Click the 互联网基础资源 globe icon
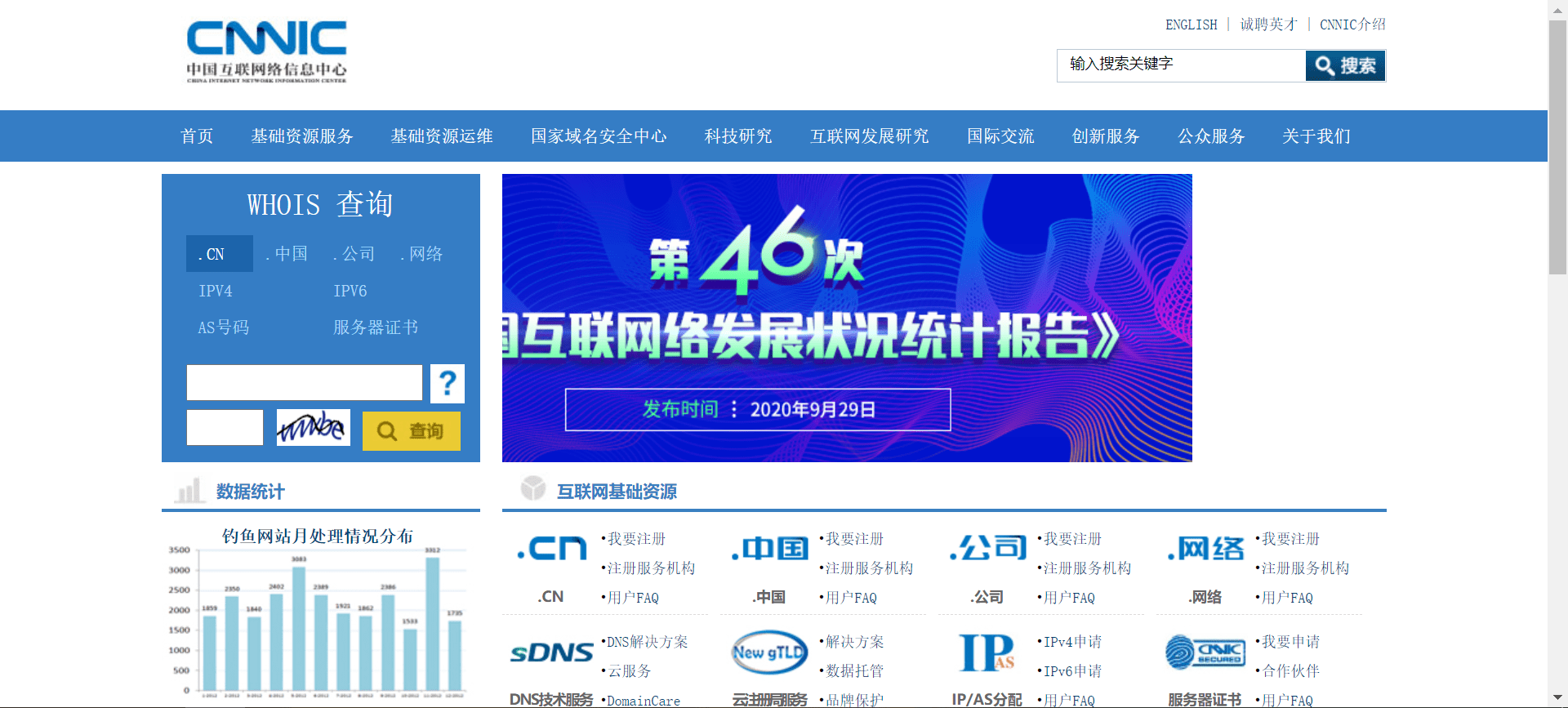 pos(533,488)
